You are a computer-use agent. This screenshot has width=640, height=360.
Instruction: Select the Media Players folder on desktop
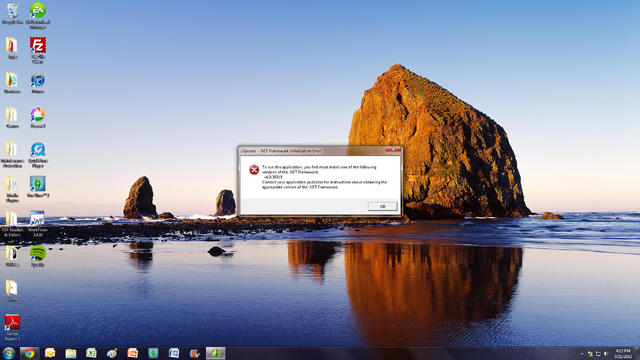pyautogui.click(x=12, y=189)
